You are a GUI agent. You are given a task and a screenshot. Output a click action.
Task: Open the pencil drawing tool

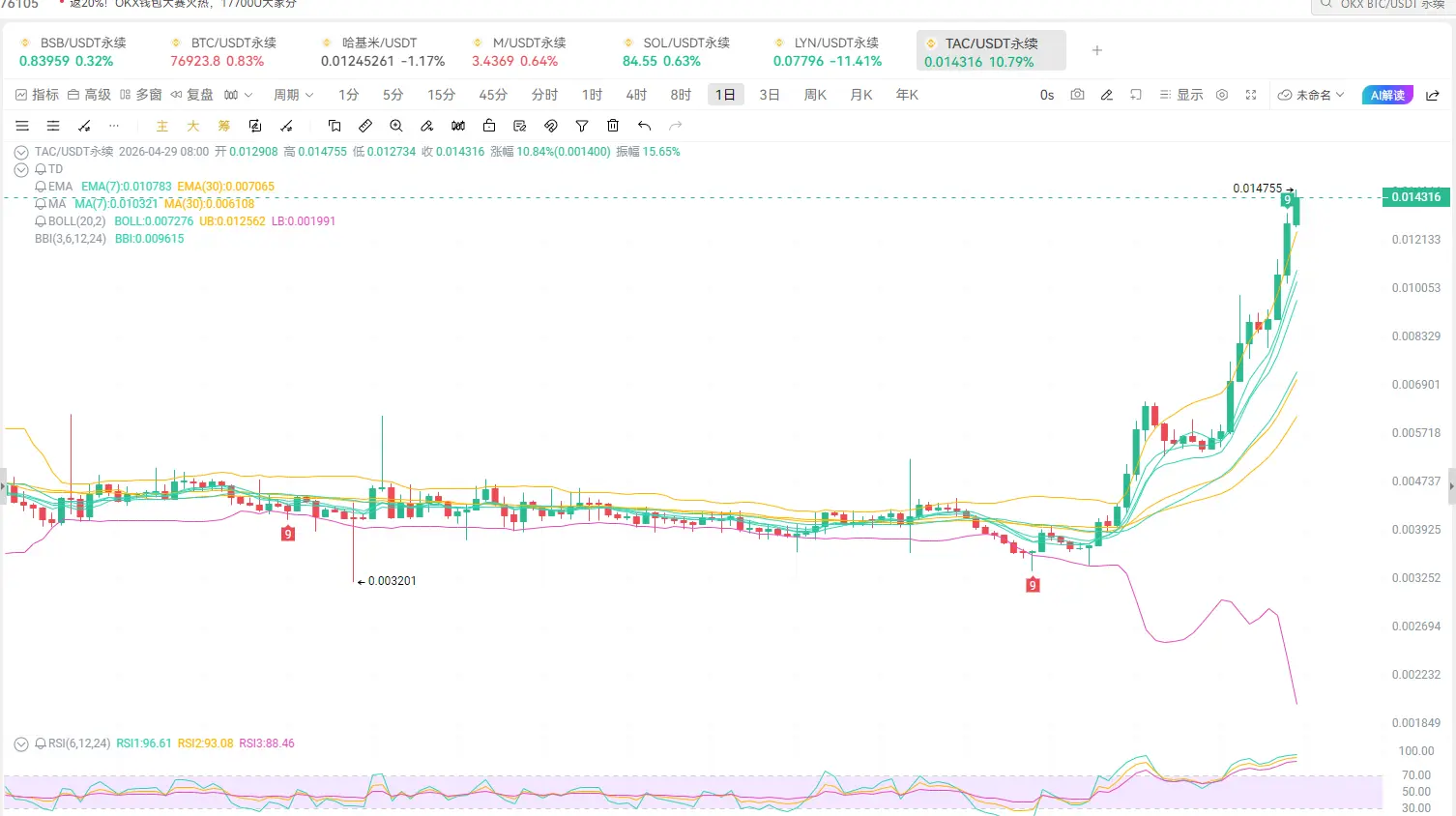pos(1107,95)
